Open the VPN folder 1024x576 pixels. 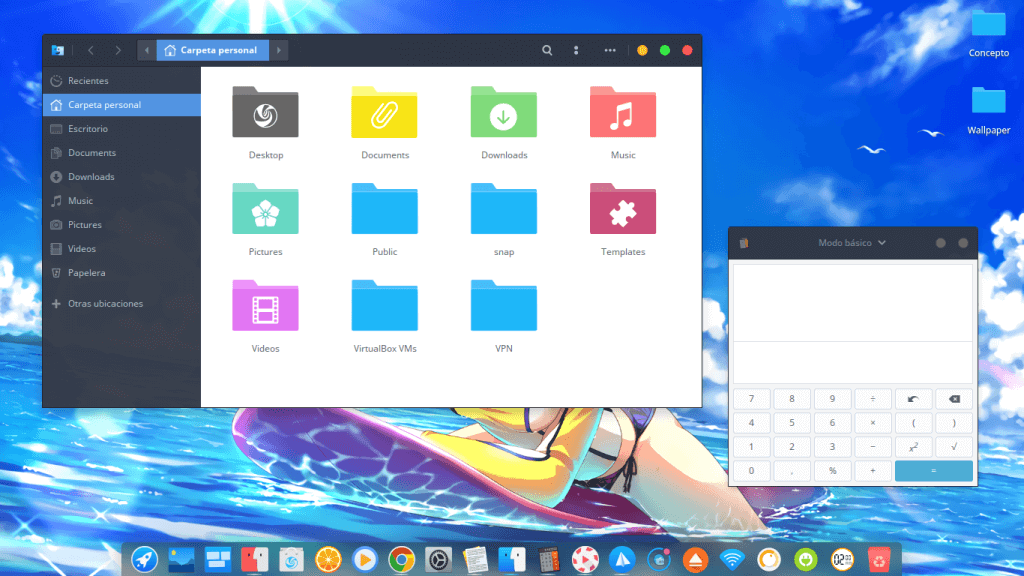tap(504, 306)
